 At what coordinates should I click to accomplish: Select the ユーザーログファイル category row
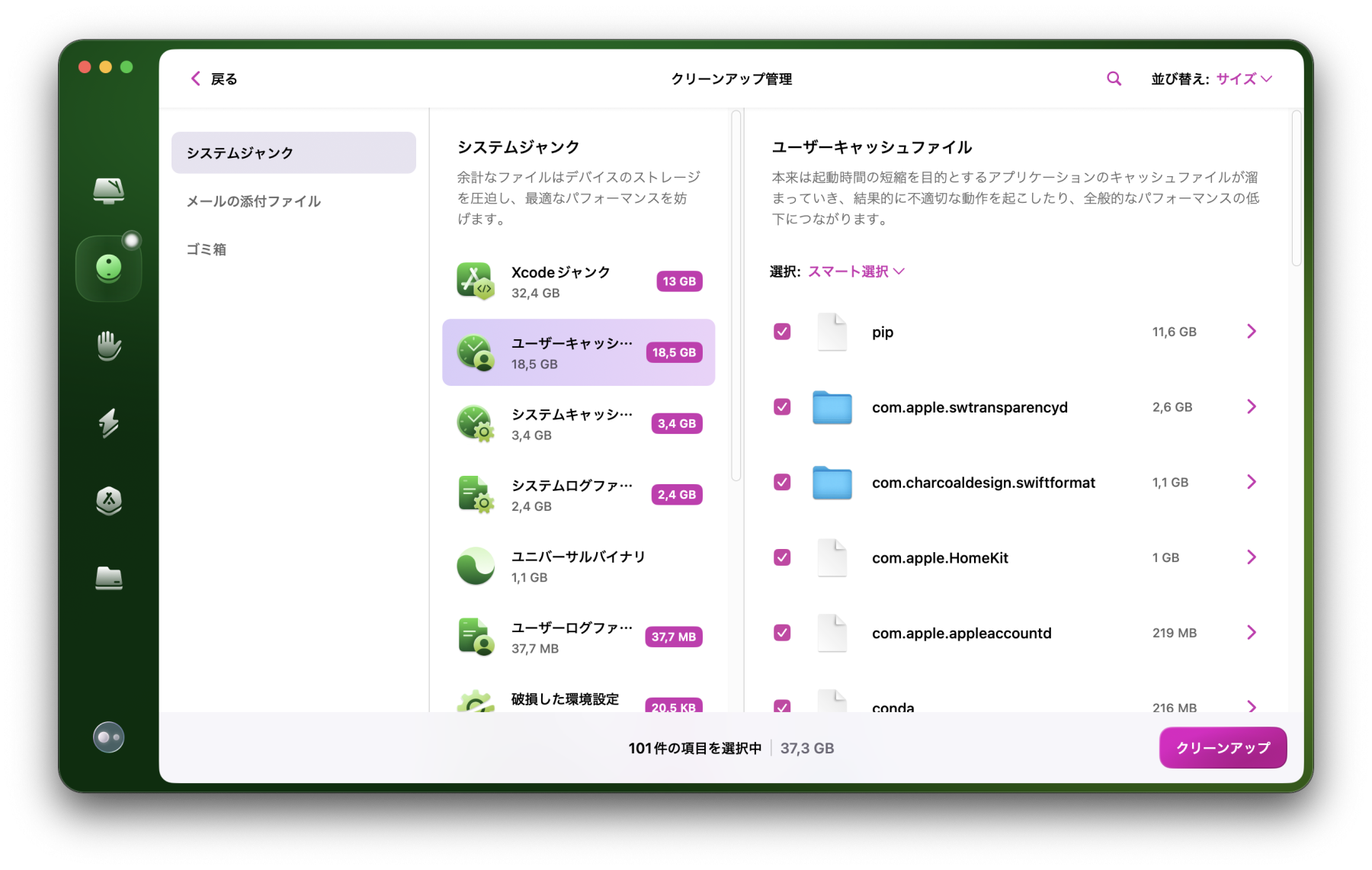[579, 637]
